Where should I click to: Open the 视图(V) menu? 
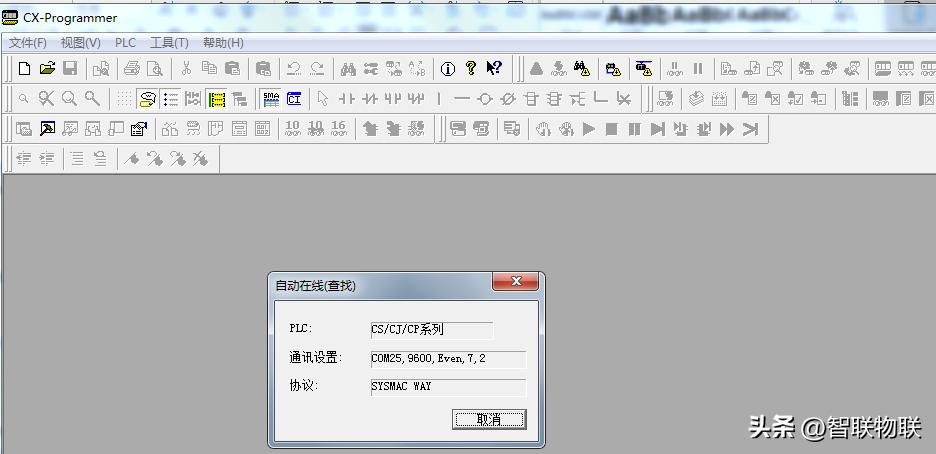[81, 43]
